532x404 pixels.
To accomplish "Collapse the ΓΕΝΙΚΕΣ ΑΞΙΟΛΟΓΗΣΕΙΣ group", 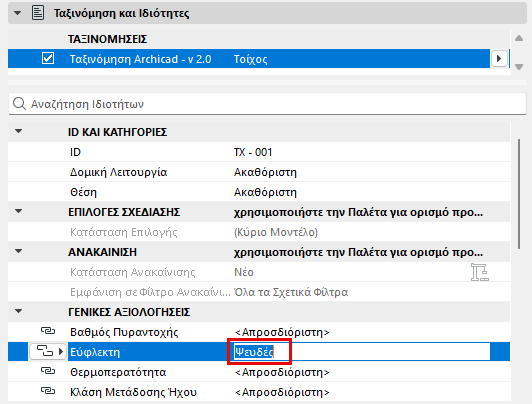I will (x=19, y=311).
